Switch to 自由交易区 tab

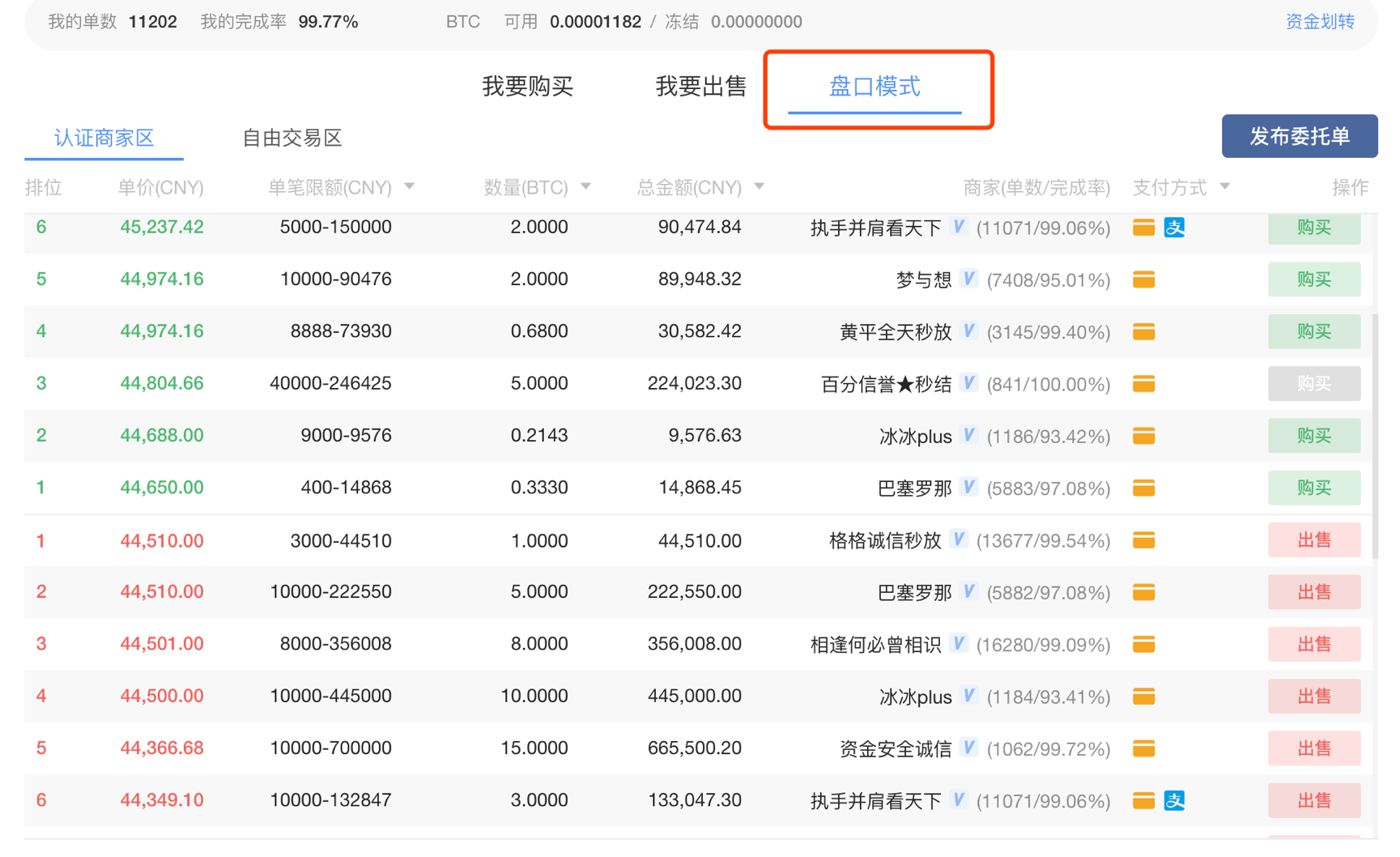click(292, 139)
